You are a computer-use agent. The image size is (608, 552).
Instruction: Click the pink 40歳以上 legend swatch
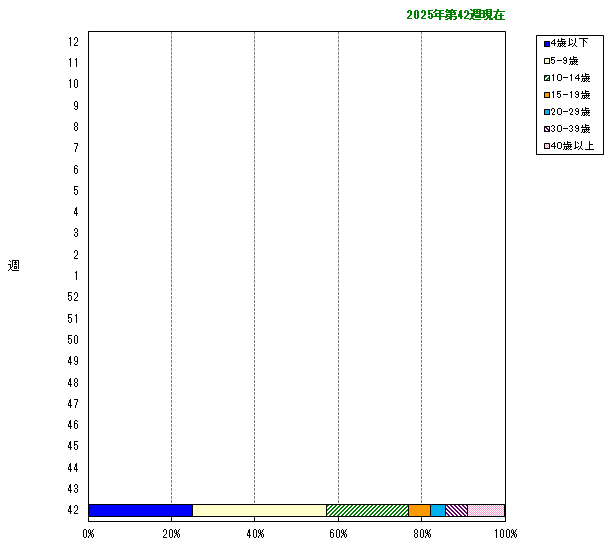[x=547, y=146]
